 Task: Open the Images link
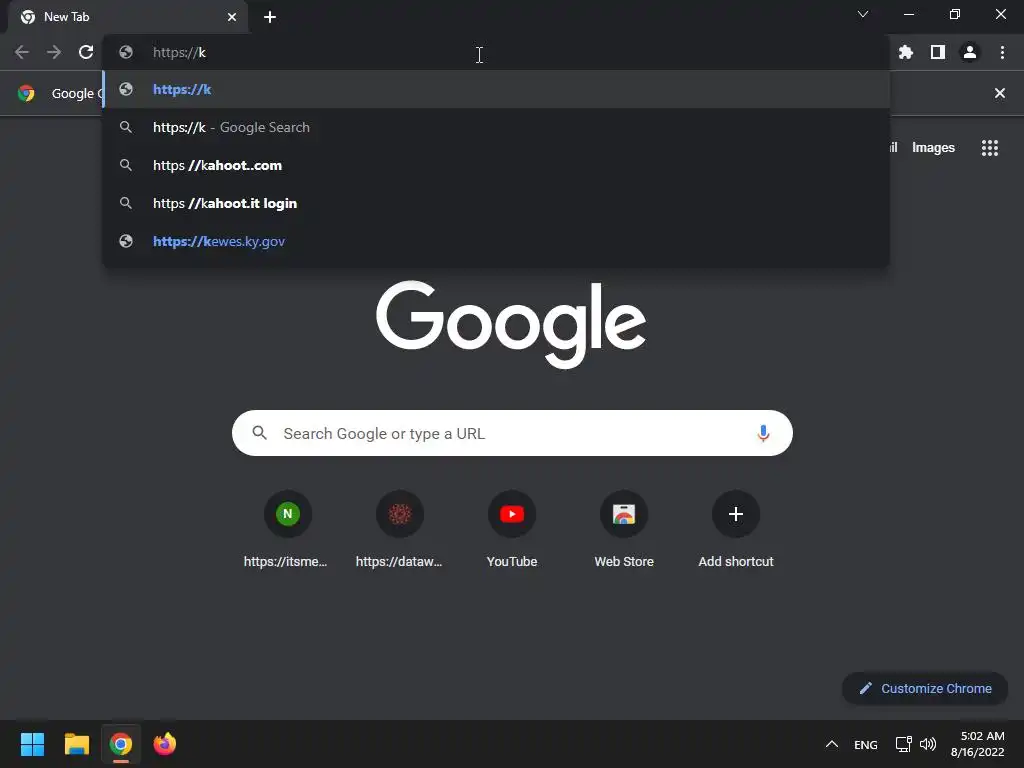pos(933,148)
